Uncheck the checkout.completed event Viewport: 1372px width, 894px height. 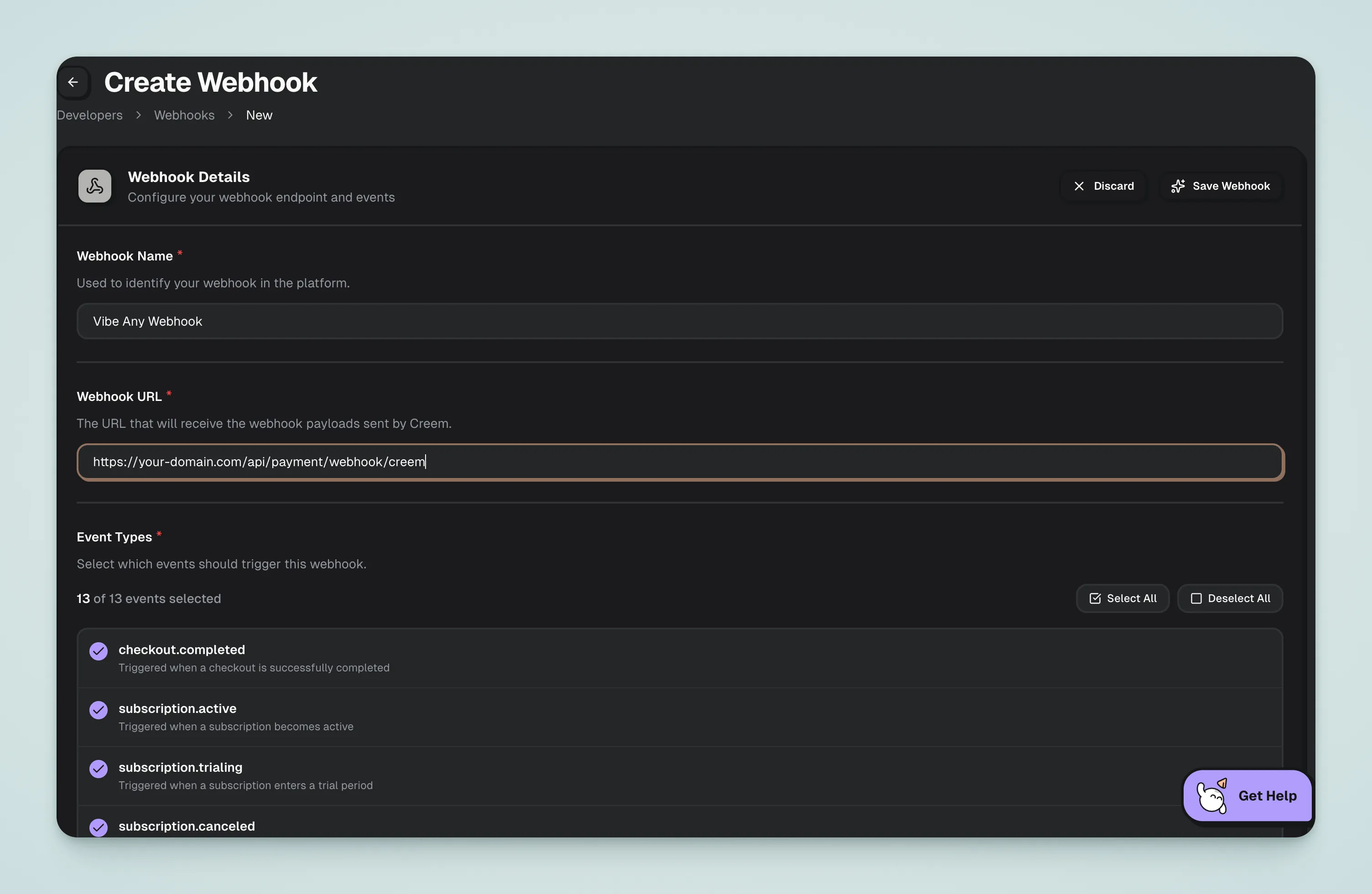coord(99,651)
